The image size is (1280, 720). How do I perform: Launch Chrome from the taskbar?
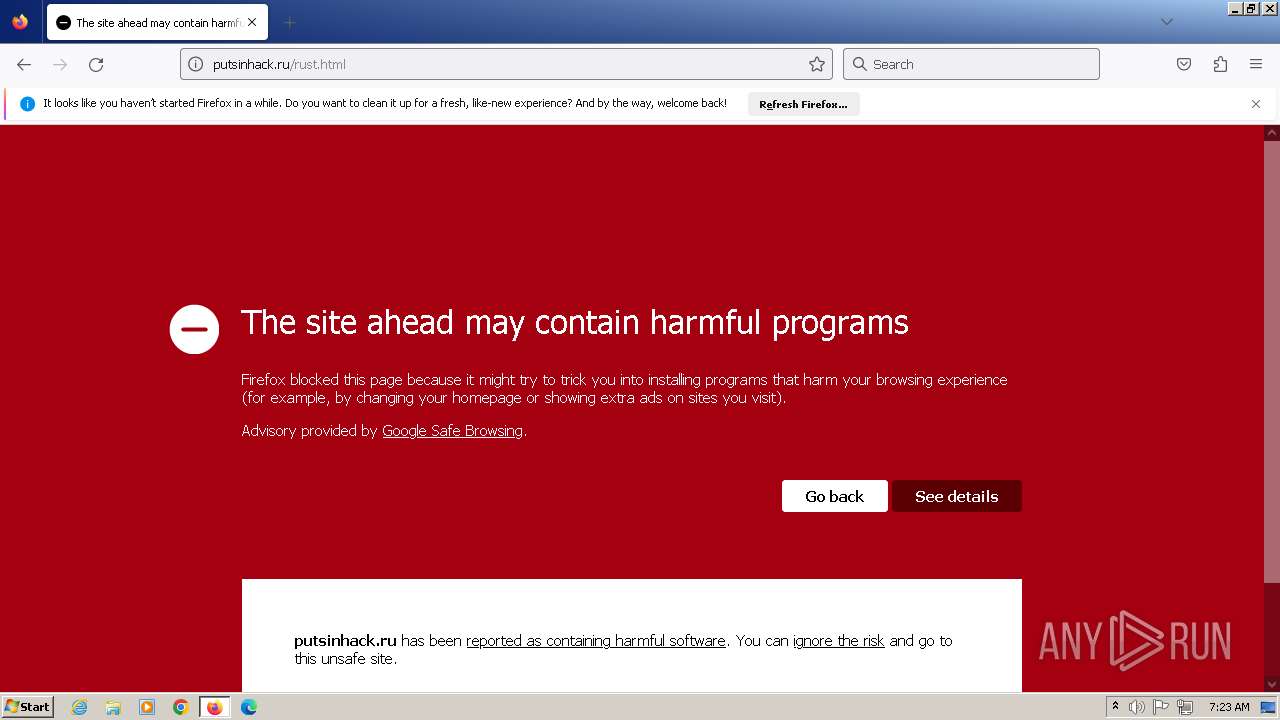[x=181, y=707]
